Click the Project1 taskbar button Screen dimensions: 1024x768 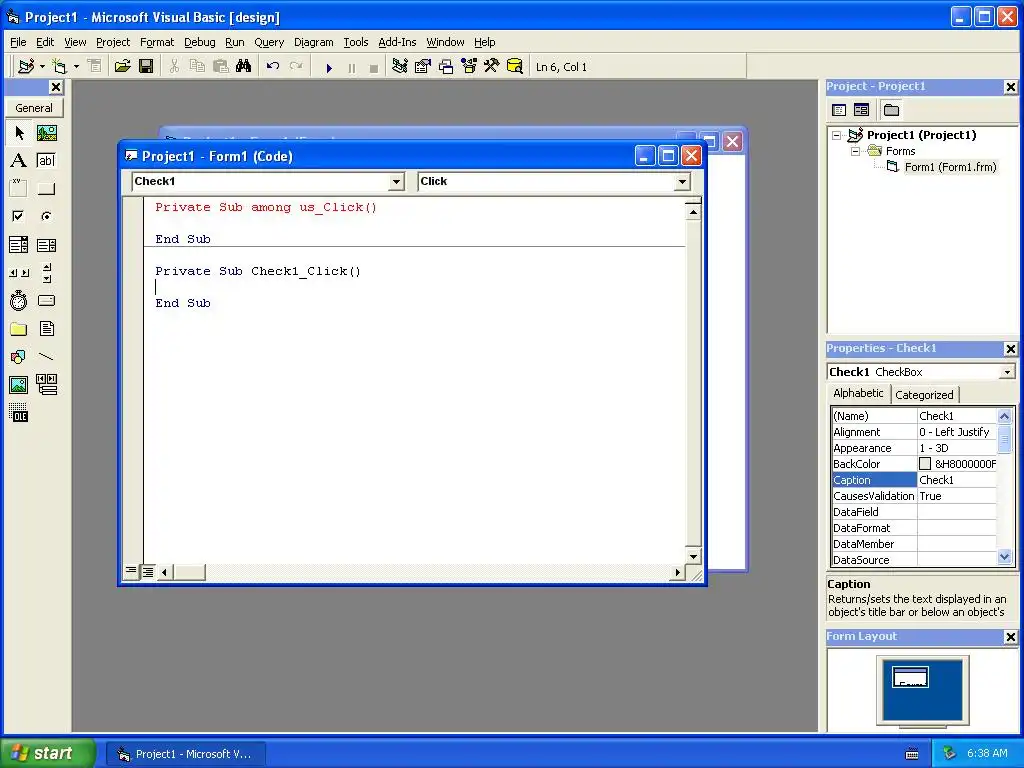coord(185,754)
